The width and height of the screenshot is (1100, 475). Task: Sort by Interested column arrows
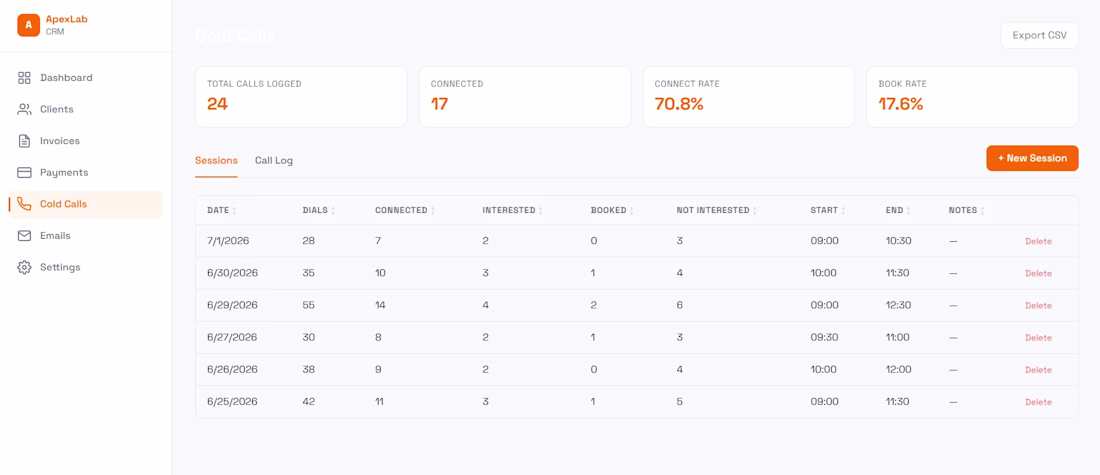point(541,210)
